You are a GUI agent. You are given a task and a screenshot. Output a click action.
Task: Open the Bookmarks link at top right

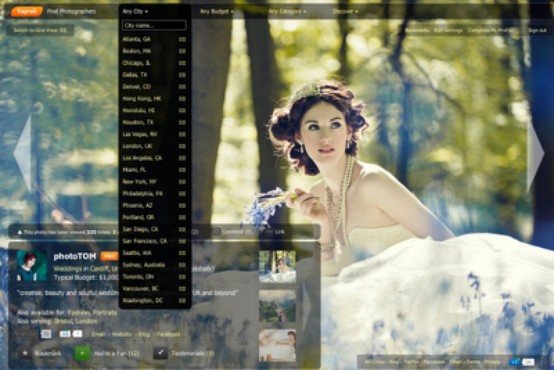(417, 30)
